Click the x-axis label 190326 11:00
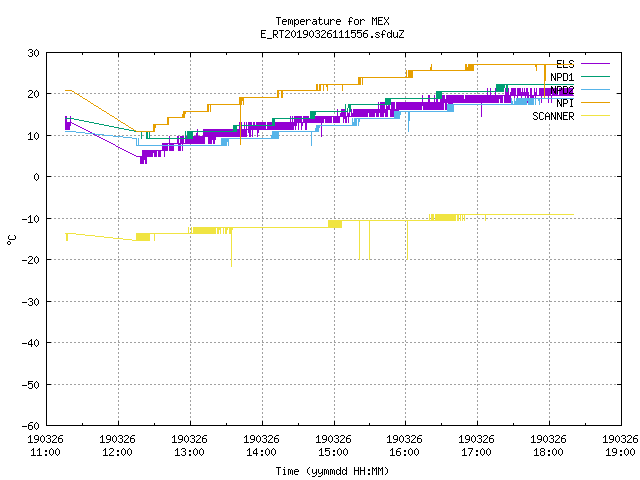 coord(45,446)
